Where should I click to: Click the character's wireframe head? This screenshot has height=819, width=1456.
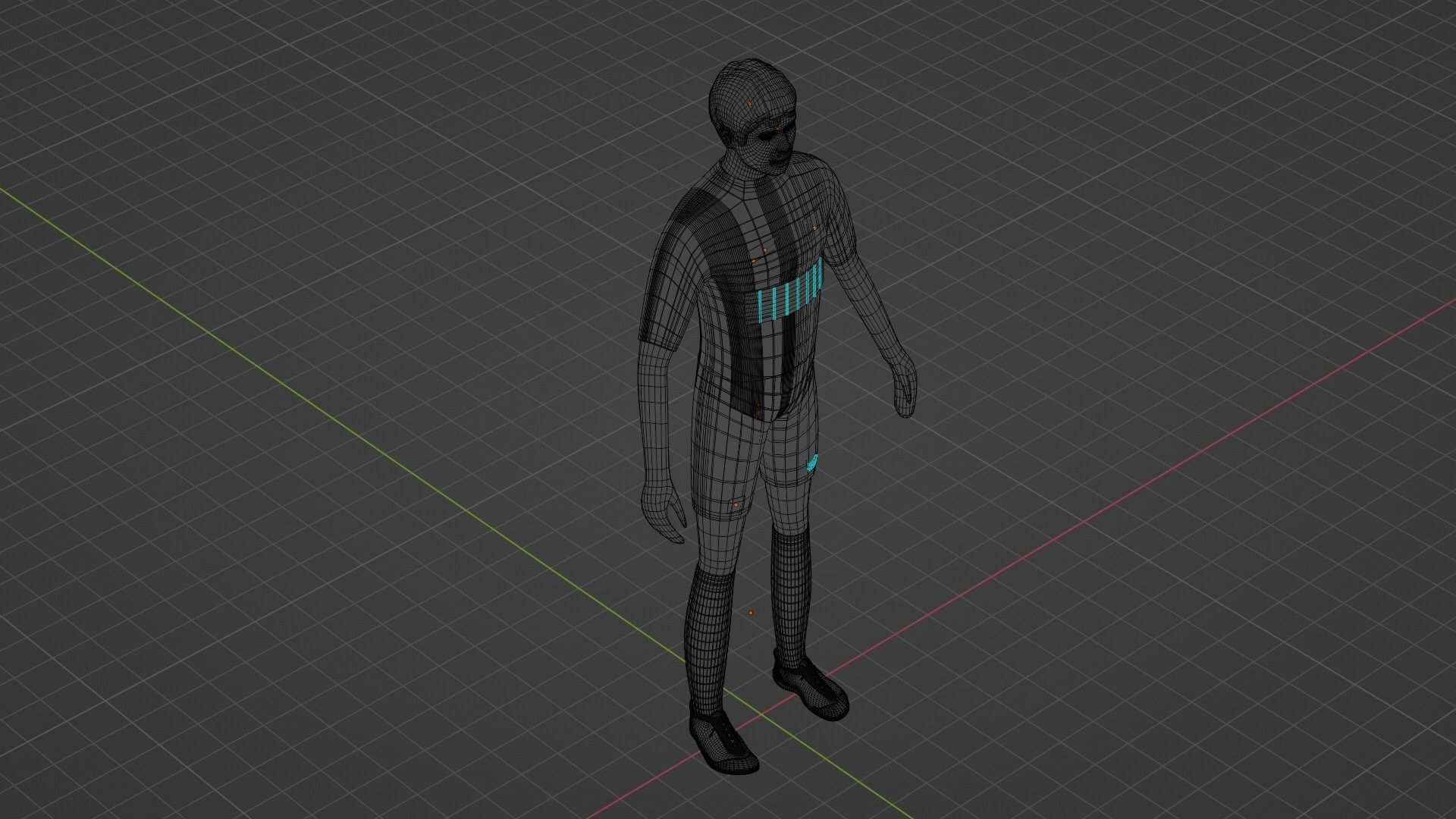(752, 116)
